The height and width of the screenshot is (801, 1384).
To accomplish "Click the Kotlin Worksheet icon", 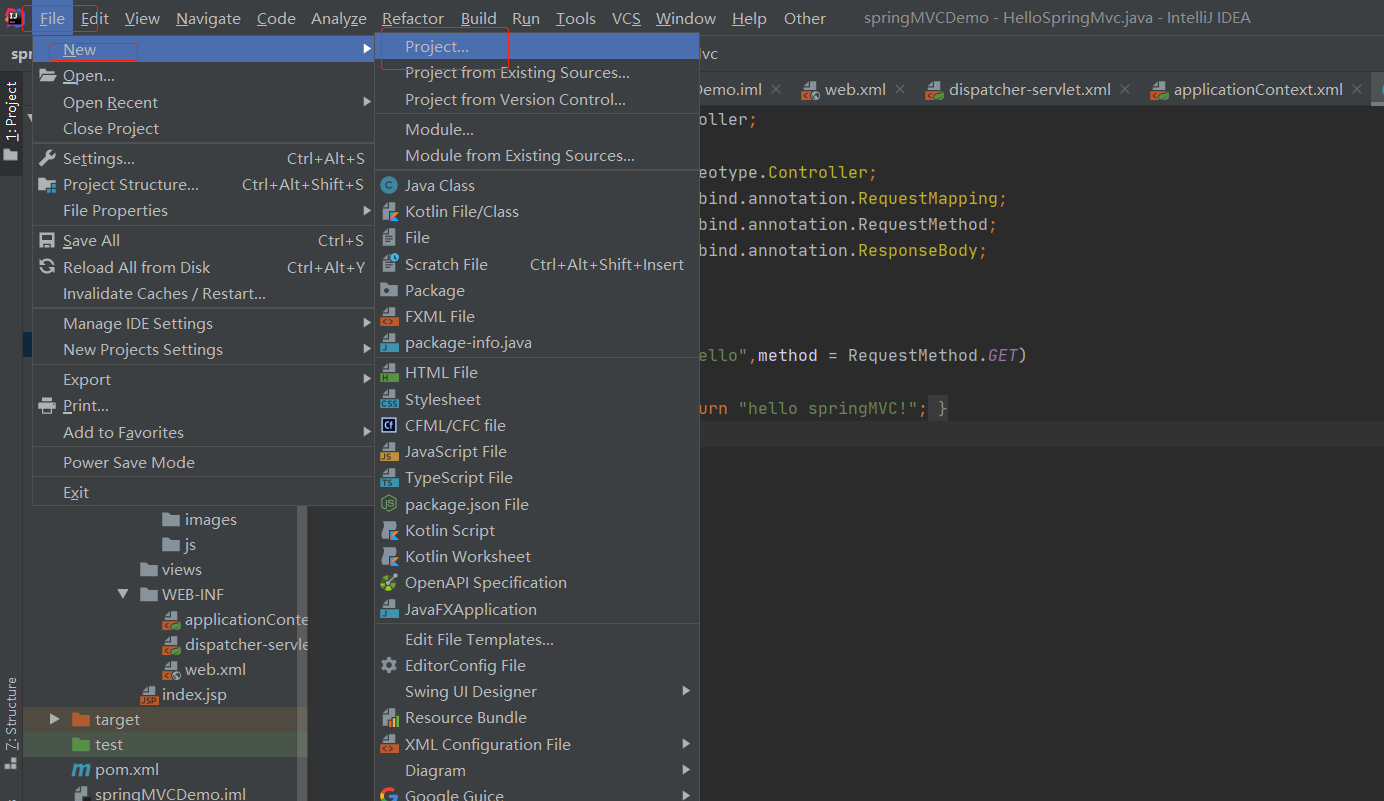I will pos(389,556).
